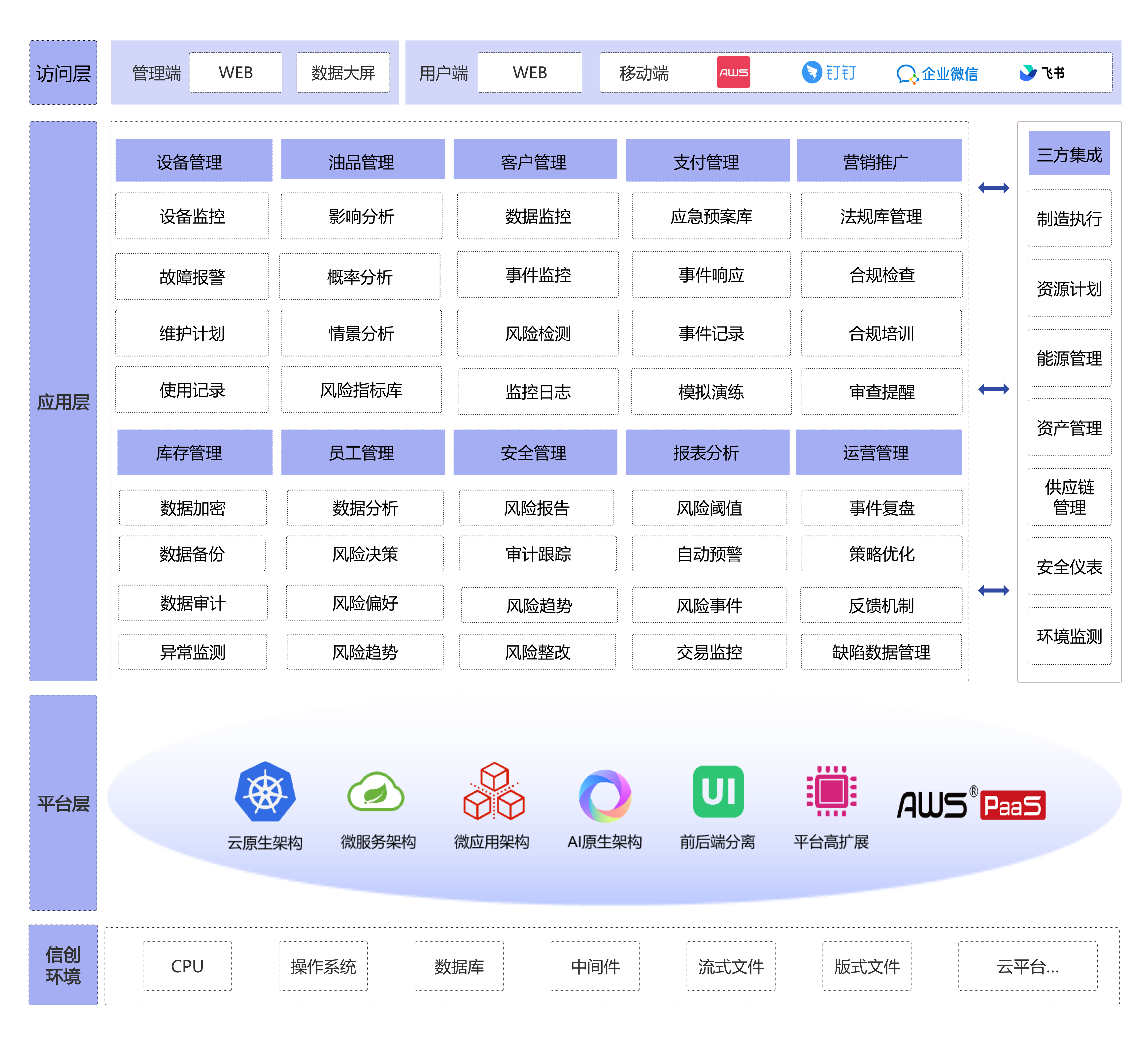Click the 概率分析 box
Viewport: 1148px width, 1046px height.
pyautogui.click(x=360, y=277)
